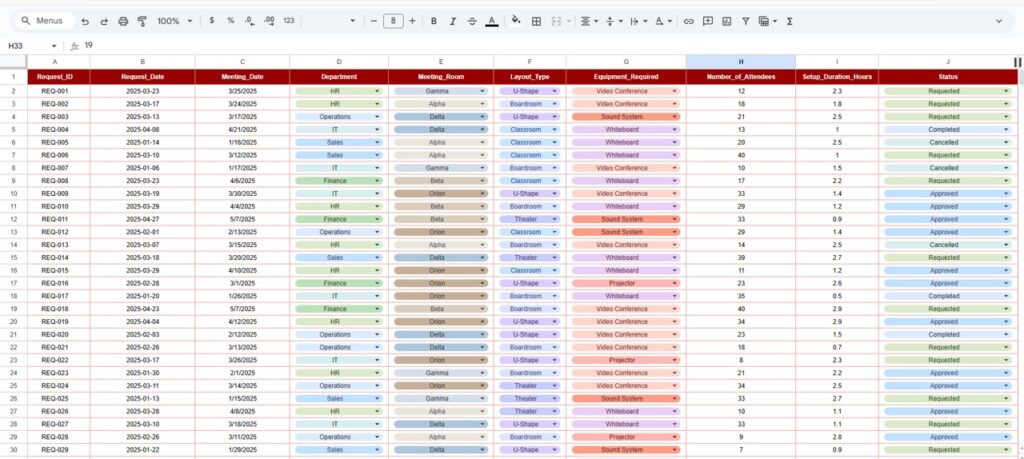1024x459 pixels.
Task: Click request date 2025-02-28
Action: pyautogui.click(x=142, y=283)
